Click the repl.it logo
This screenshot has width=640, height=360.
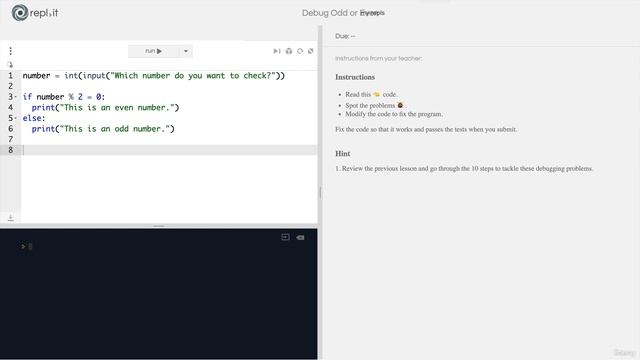click(x=35, y=13)
